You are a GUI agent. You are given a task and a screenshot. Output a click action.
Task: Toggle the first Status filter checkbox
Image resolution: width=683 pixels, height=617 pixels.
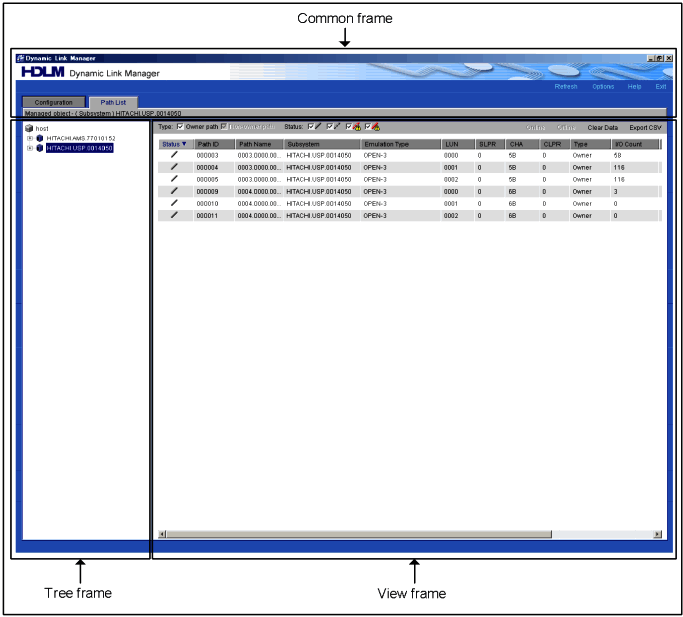tap(311, 127)
